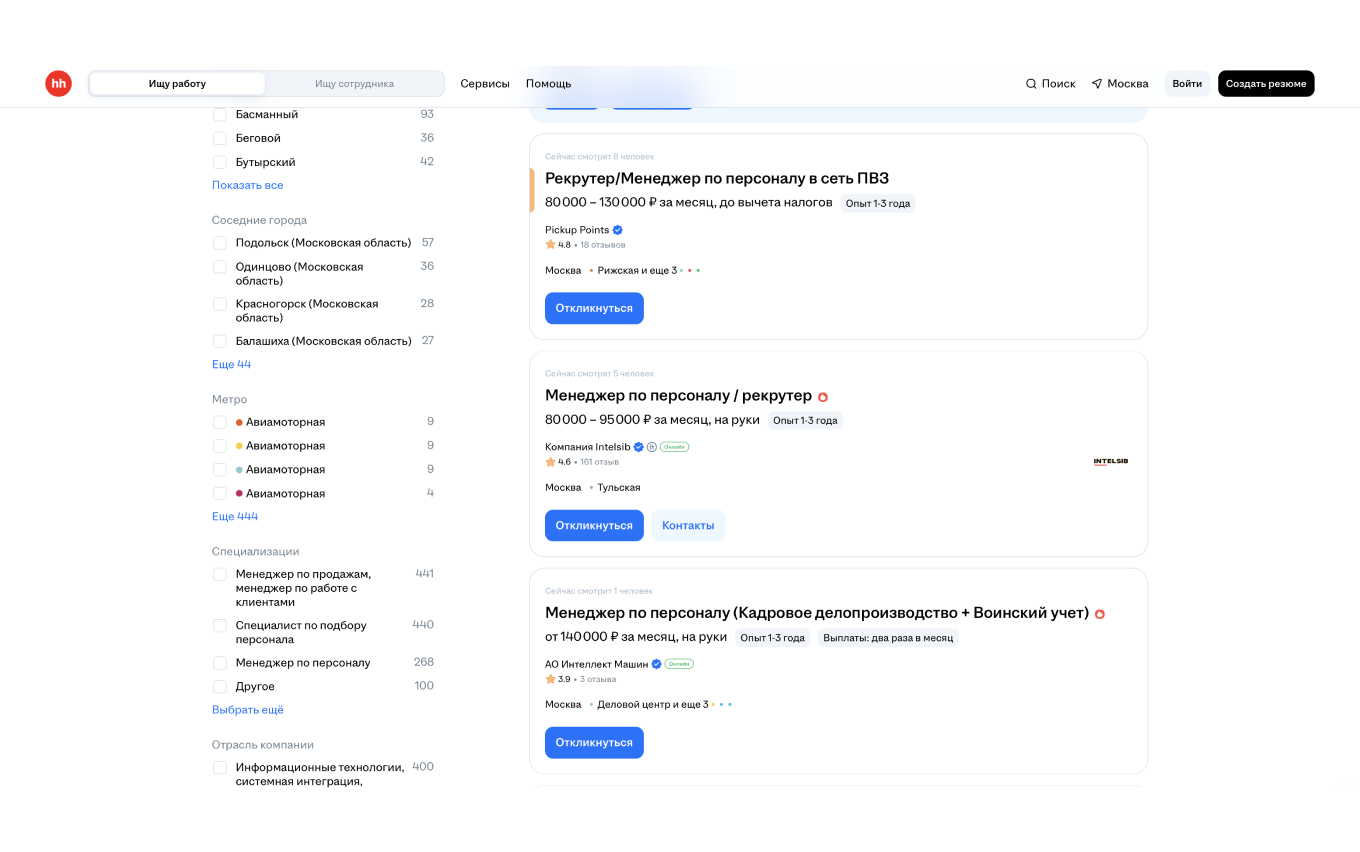Click Онлайн badge next to АО Интеллект Машин
Viewport: 1360px width, 852px height.
click(x=679, y=664)
